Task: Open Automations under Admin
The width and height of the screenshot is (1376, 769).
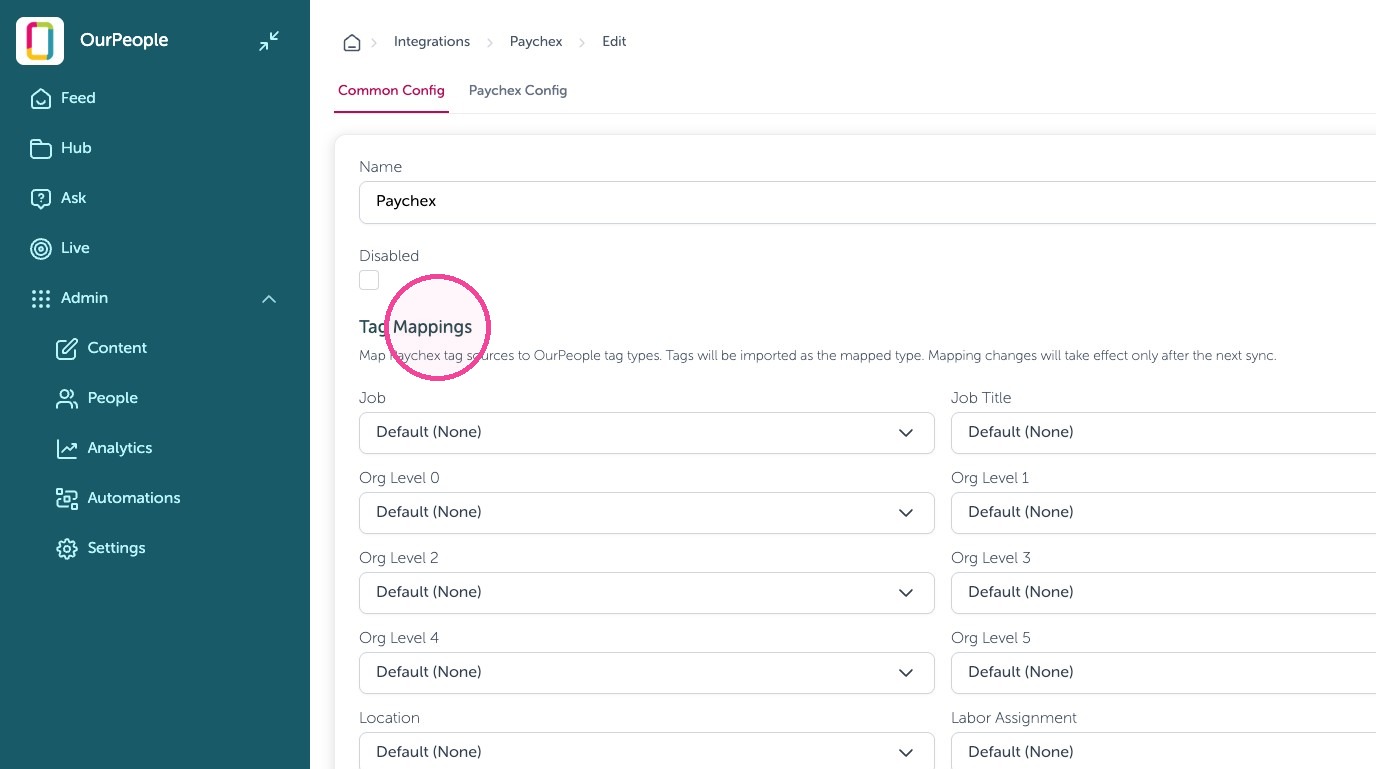Action: tap(134, 498)
